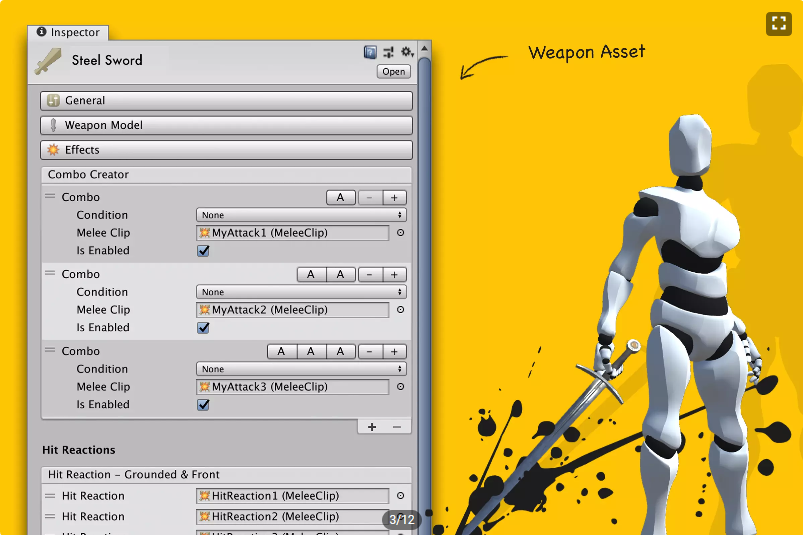Click object picker for MyAttack2 clip
This screenshot has width=803, height=535.
point(400,310)
